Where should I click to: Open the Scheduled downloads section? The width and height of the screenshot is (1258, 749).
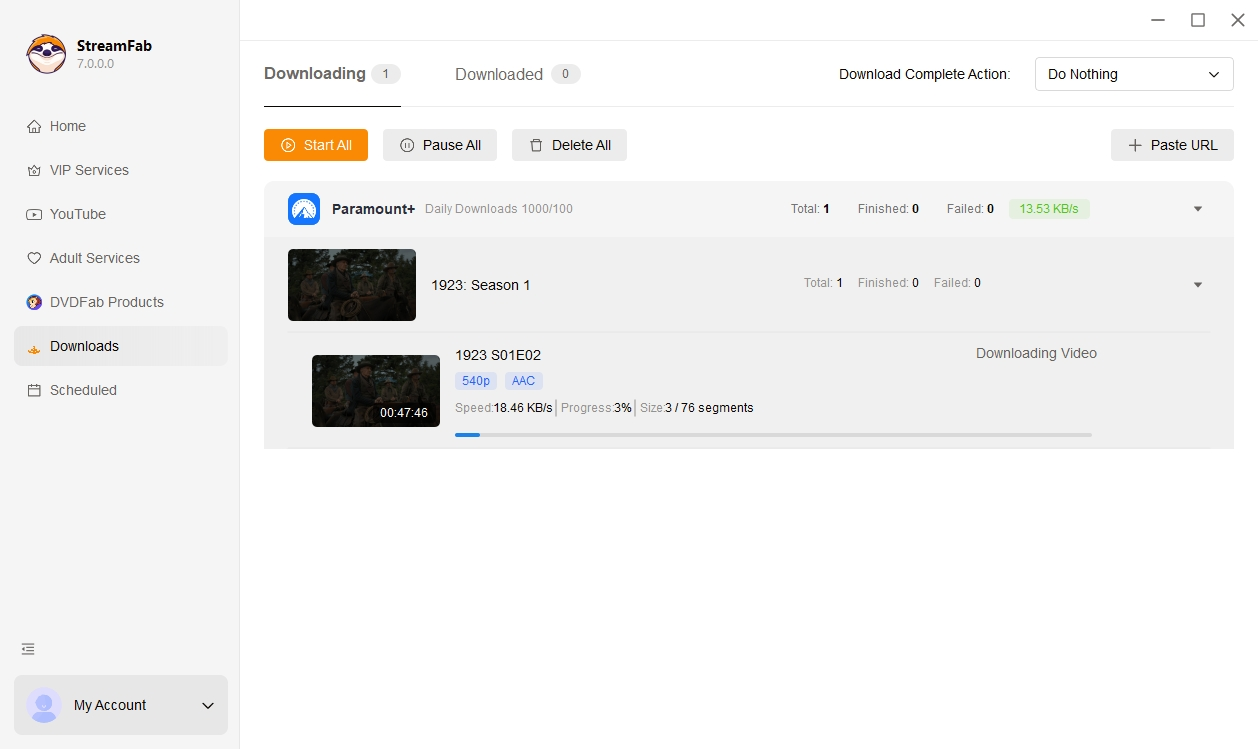pos(81,390)
